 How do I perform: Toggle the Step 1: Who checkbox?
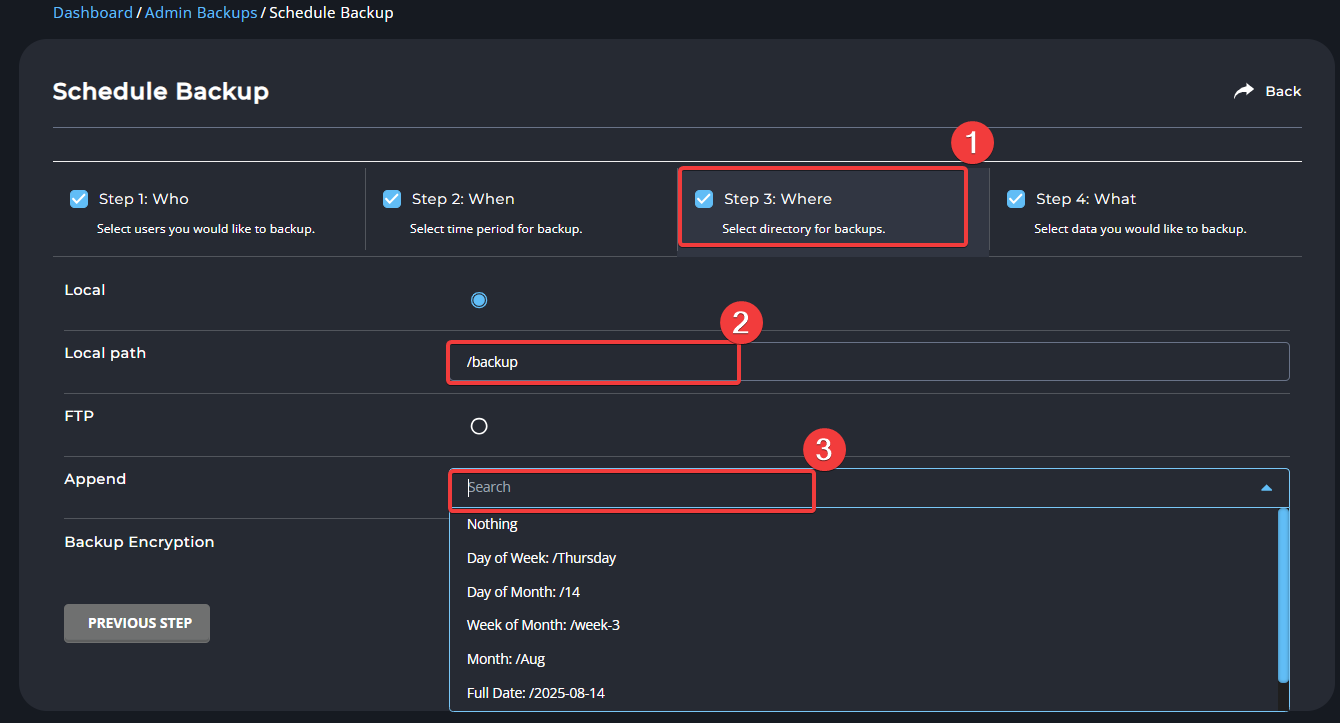tap(79, 199)
